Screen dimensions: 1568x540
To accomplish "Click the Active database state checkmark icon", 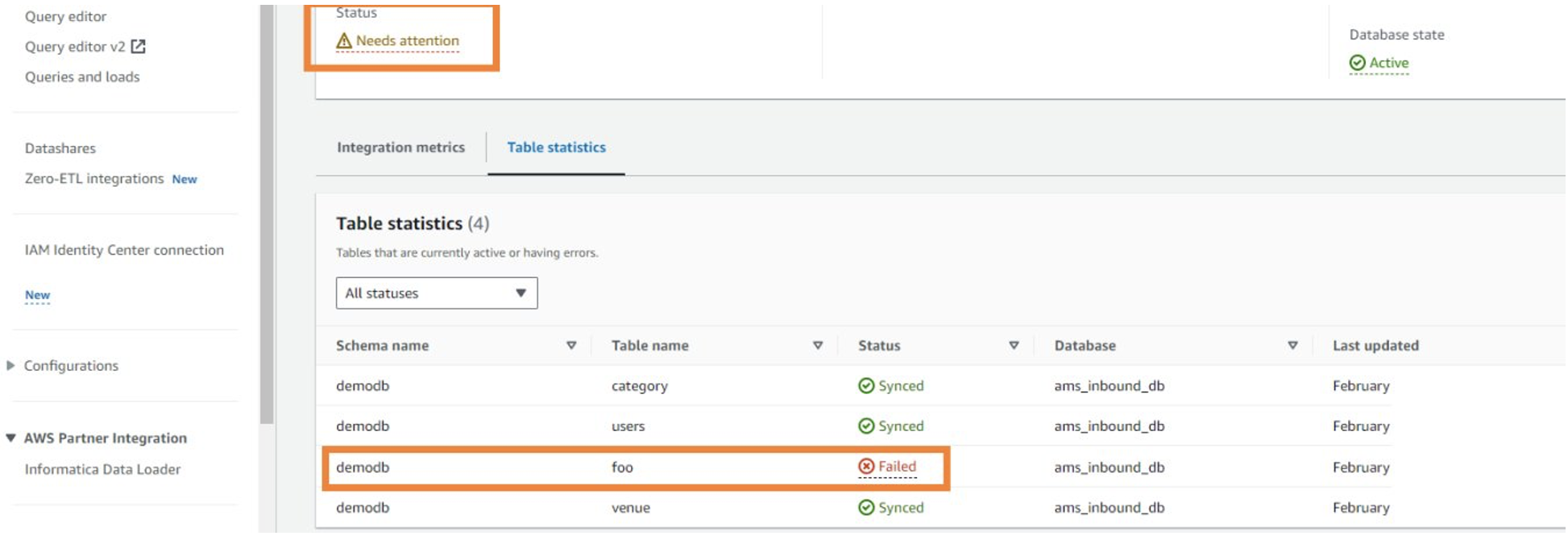I will (1358, 63).
